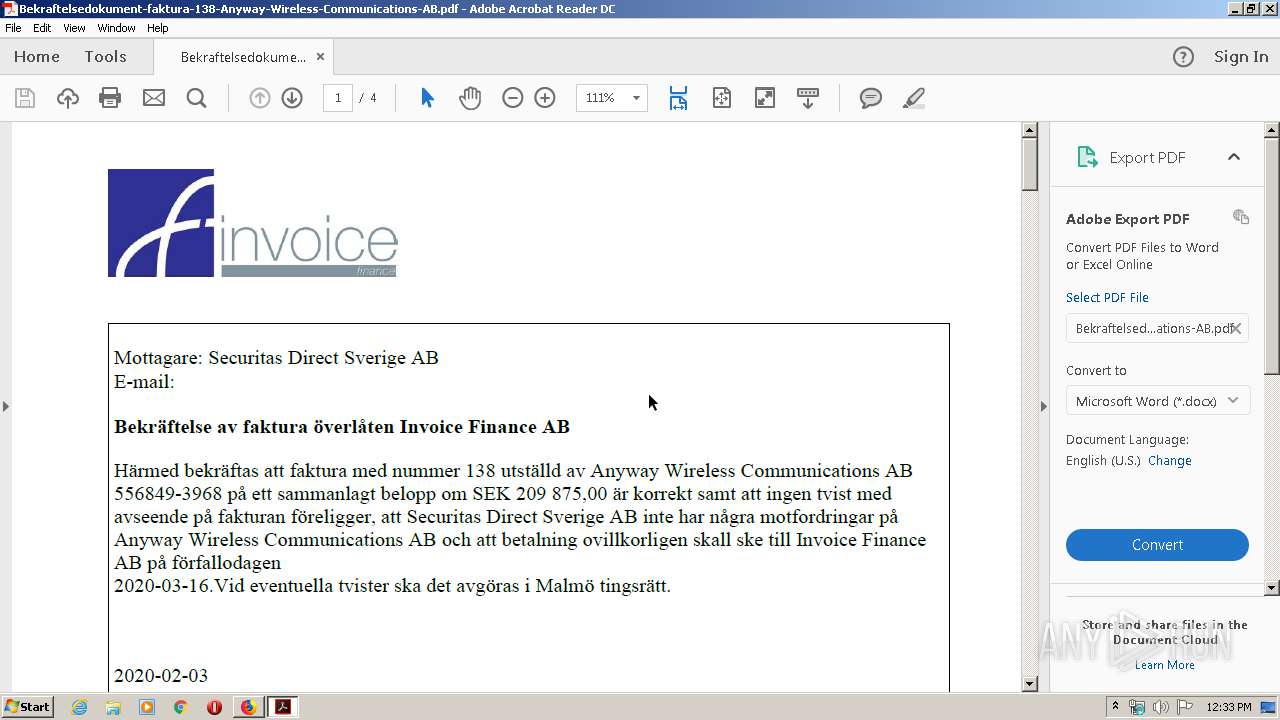
Task: Open Internet Explorer from taskbar
Action: click(x=80, y=707)
